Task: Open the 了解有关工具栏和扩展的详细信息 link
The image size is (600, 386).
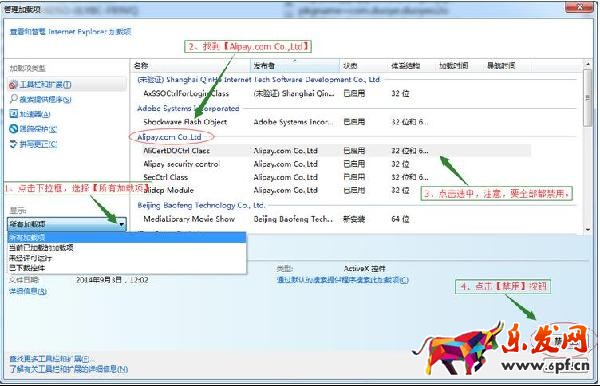Action: (69, 369)
